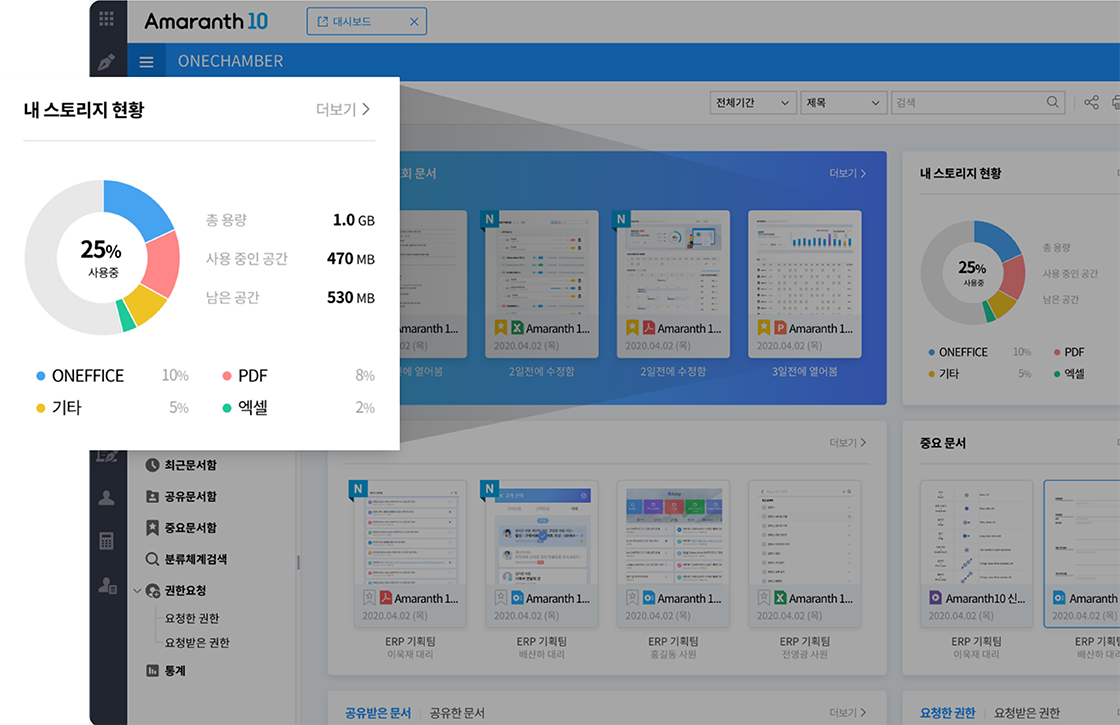Click 더보기 in recent documents blue panel
Viewport: 1120px width, 725px height.
tap(847, 174)
